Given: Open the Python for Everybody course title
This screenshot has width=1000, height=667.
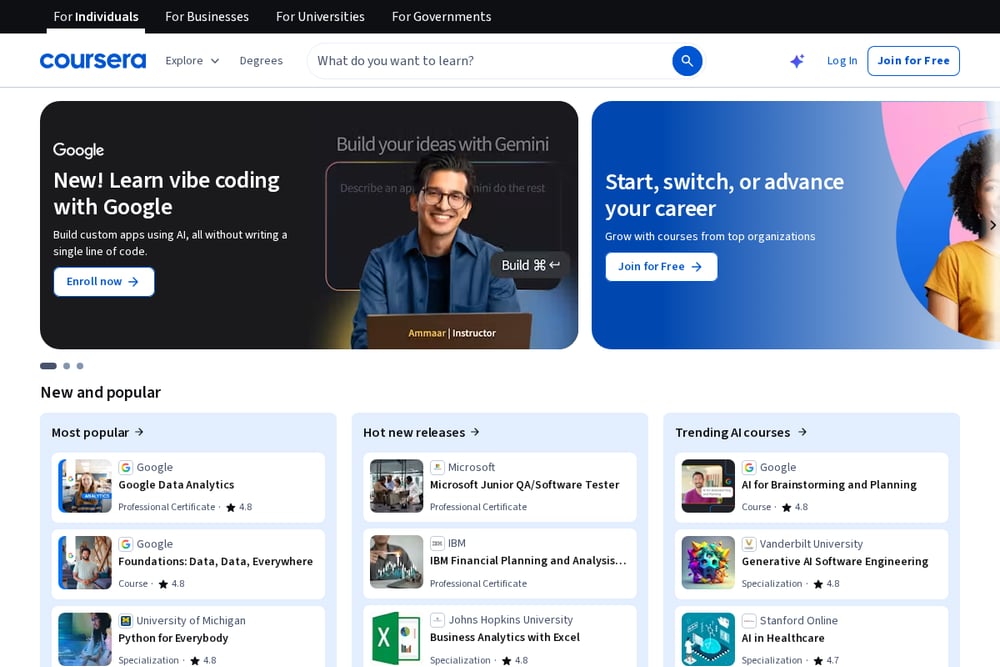Looking at the screenshot, I should pyautogui.click(x=173, y=638).
